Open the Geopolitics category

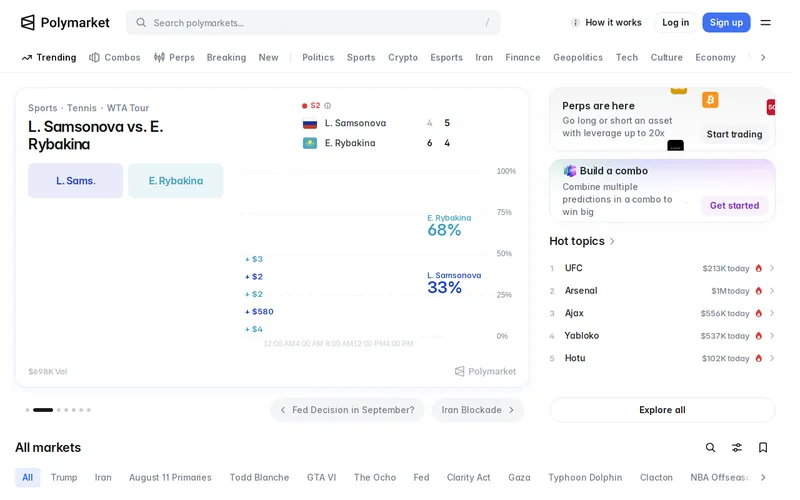tap(578, 58)
